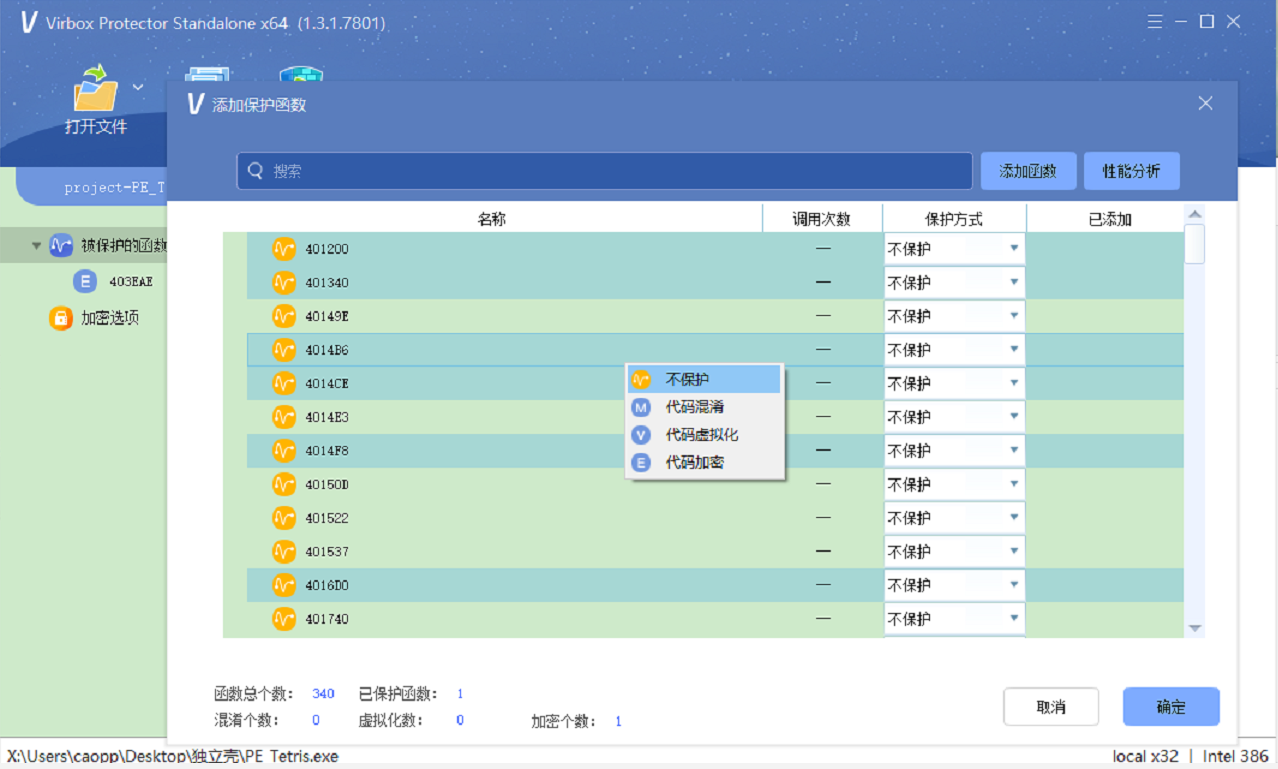Viewport: 1278px width, 769px height.
Task: Click the function icon beside 4016D0
Action: coord(284,585)
